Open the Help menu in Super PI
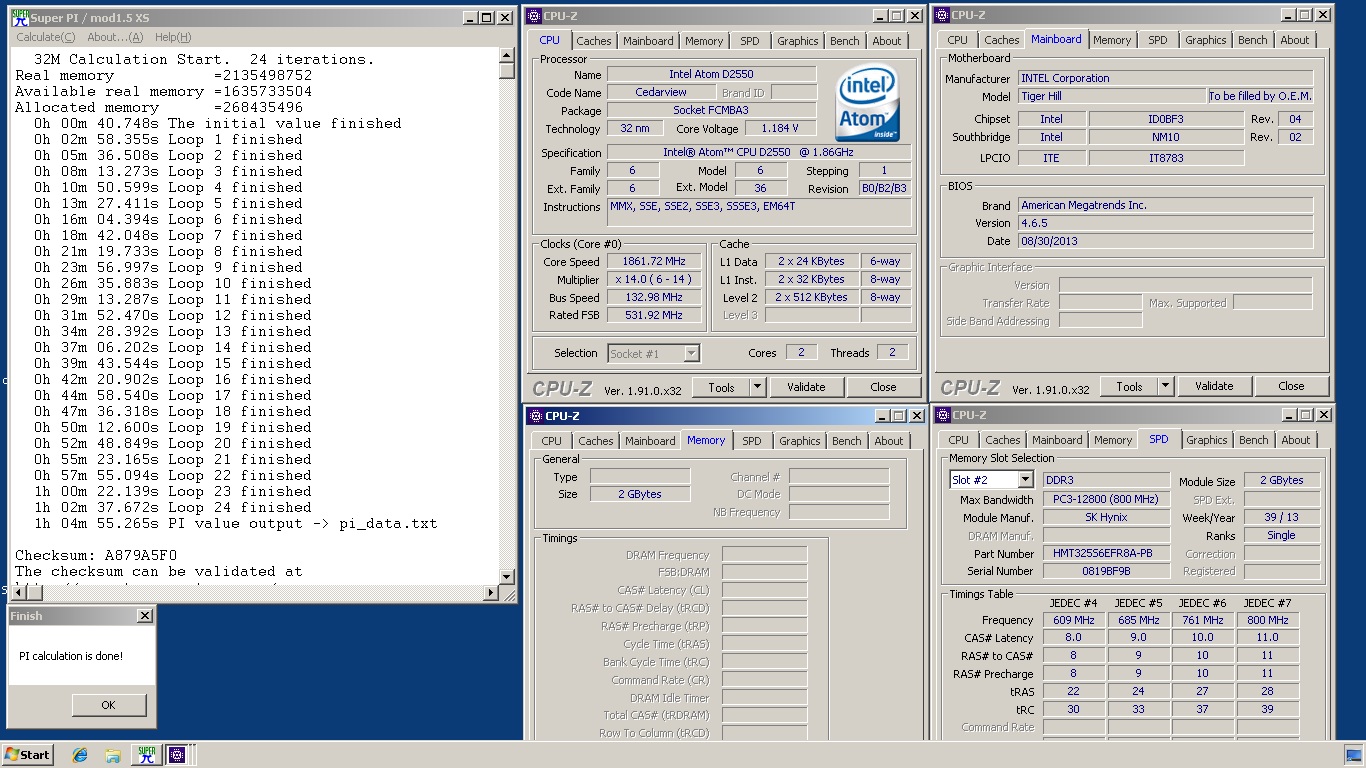Viewport: 1366px width, 768px height. tap(173, 37)
